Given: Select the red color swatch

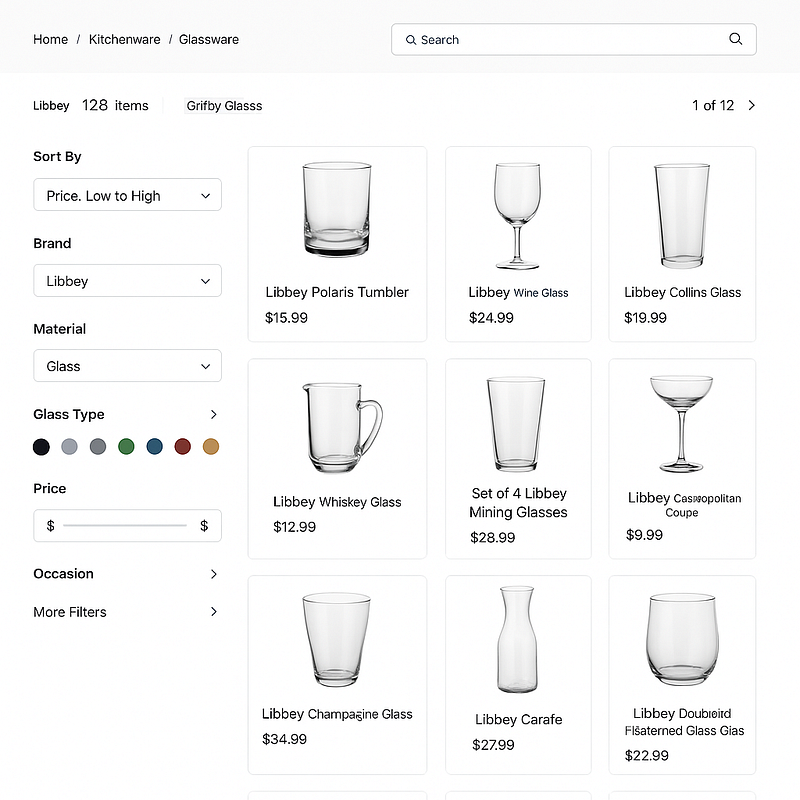Looking at the screenshot, I should 183,446.
